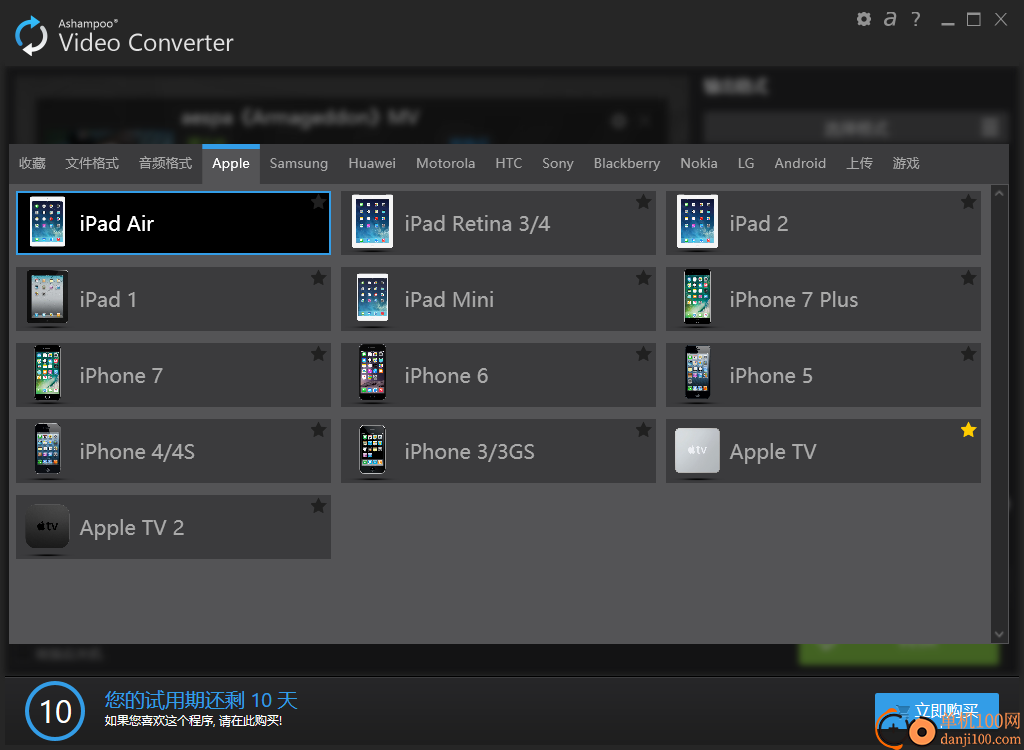Open the 游戏 games tab
The height and width of the screenshot is (750, 1024).
tap(906, 163)
